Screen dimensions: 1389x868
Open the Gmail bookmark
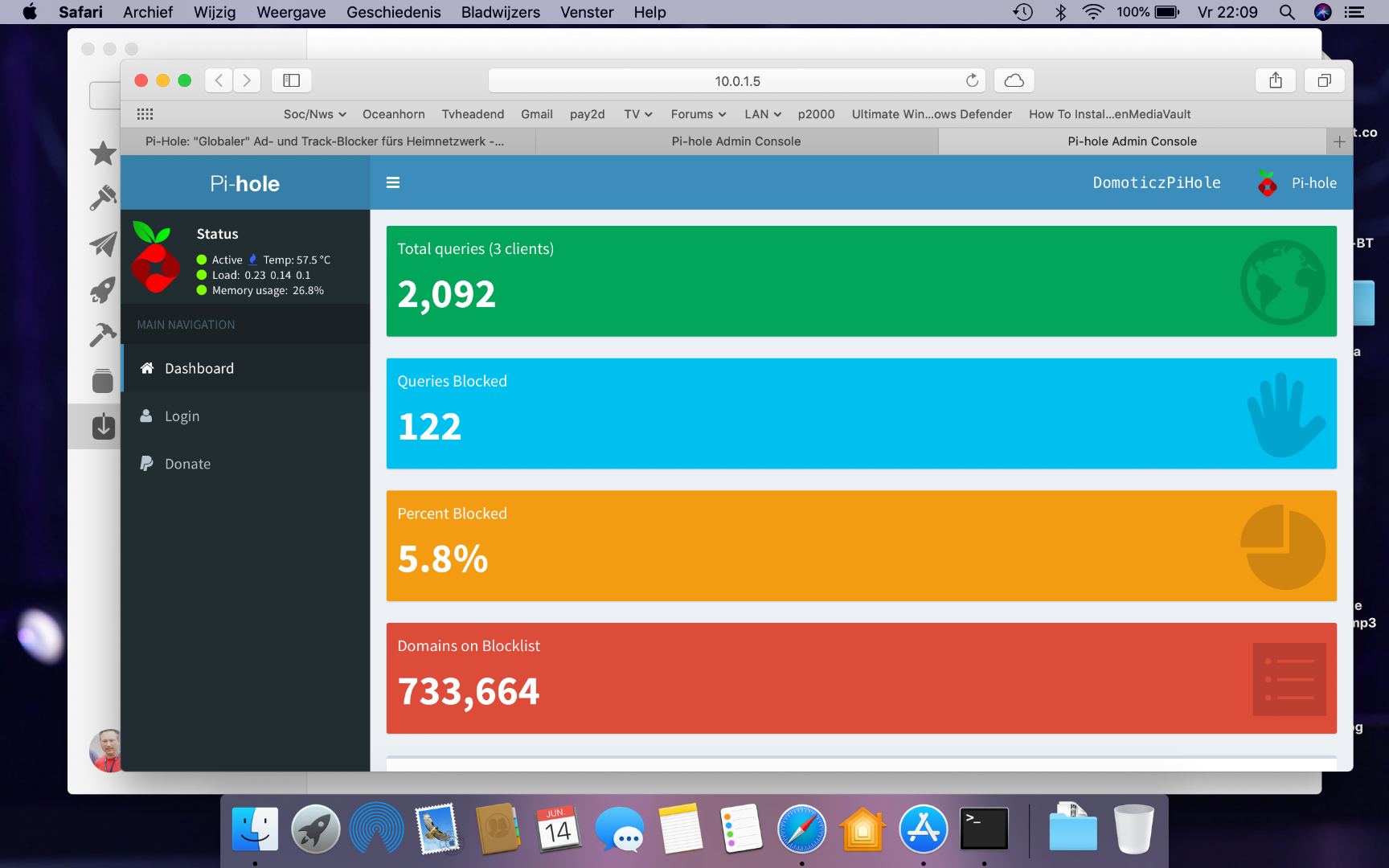(537, 114)
